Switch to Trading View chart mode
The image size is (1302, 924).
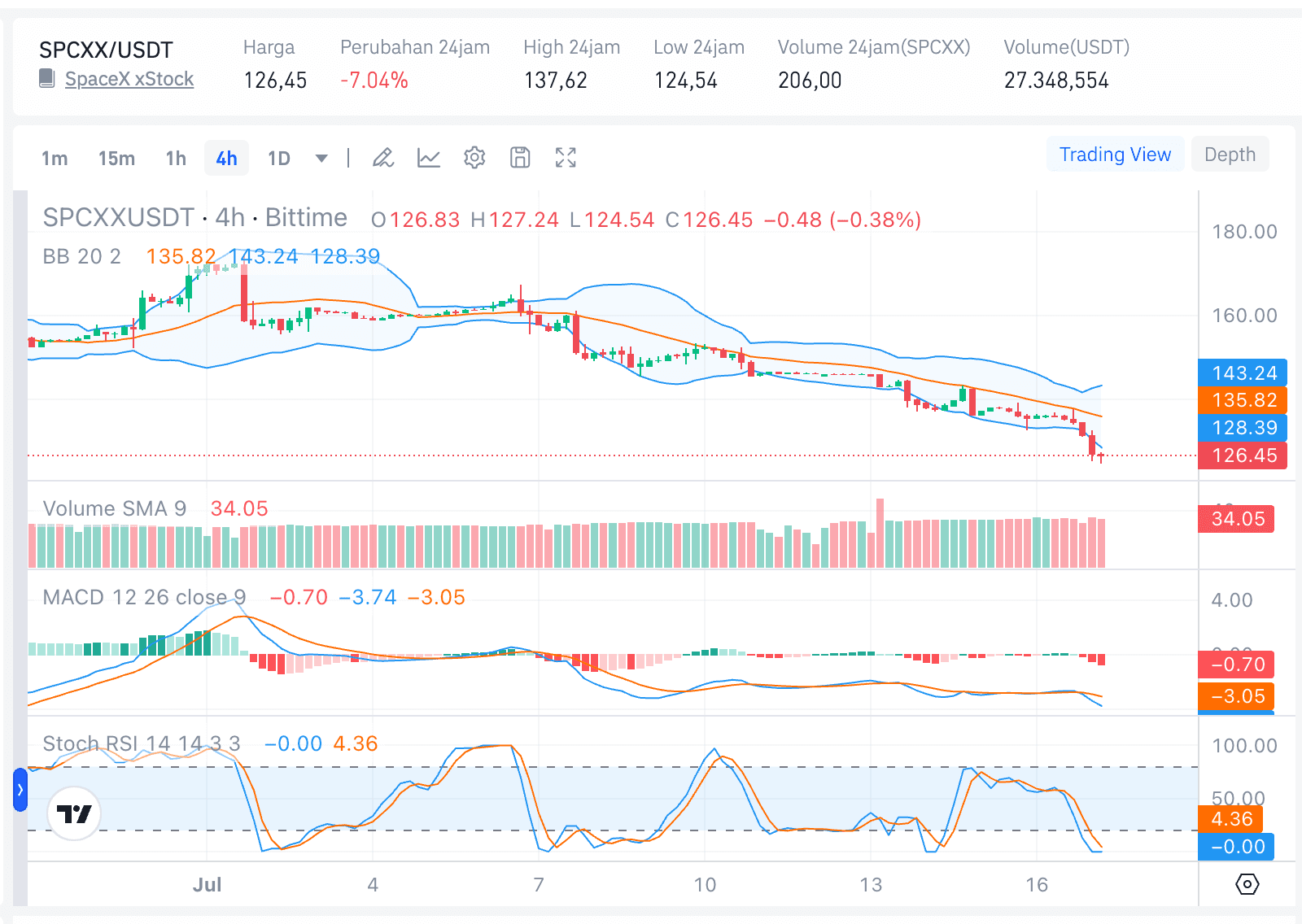(x=1115, y=155)
